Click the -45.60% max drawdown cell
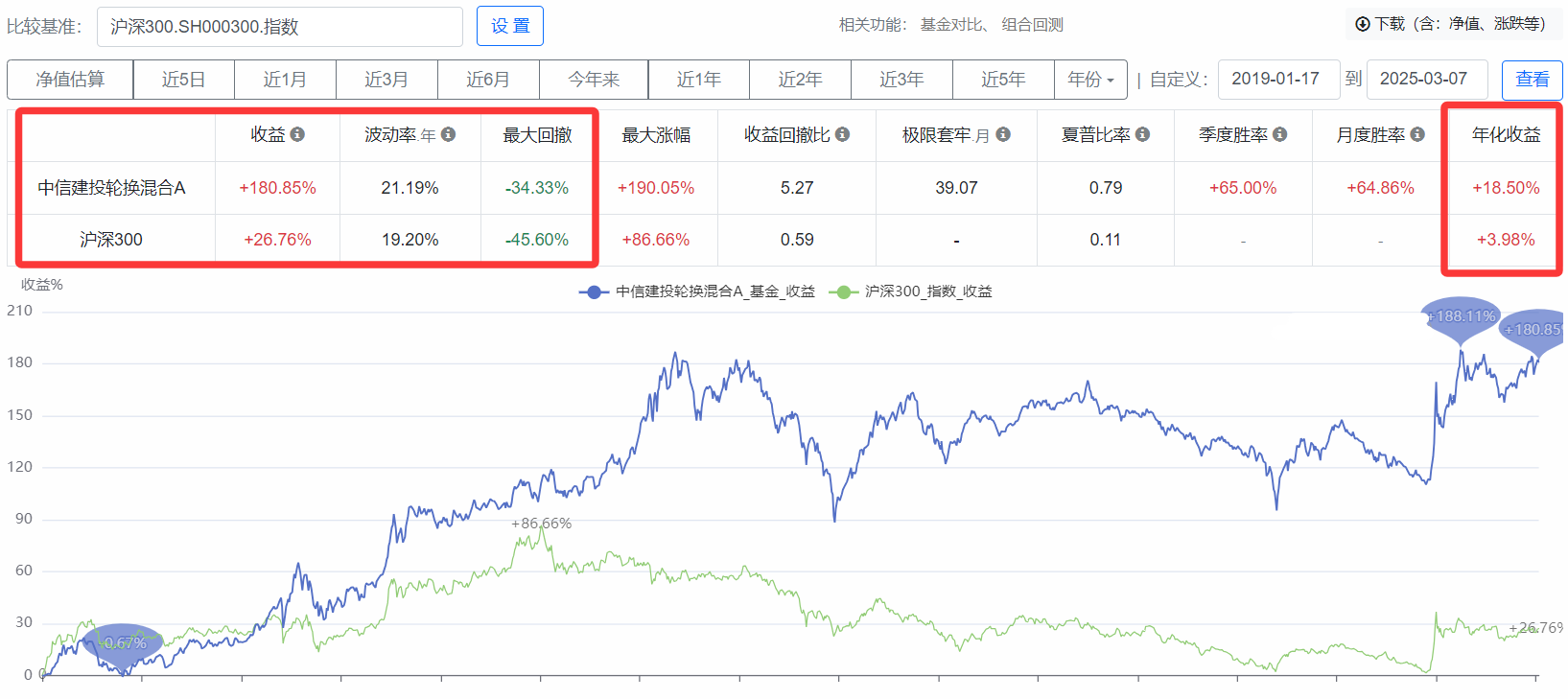 537,240
